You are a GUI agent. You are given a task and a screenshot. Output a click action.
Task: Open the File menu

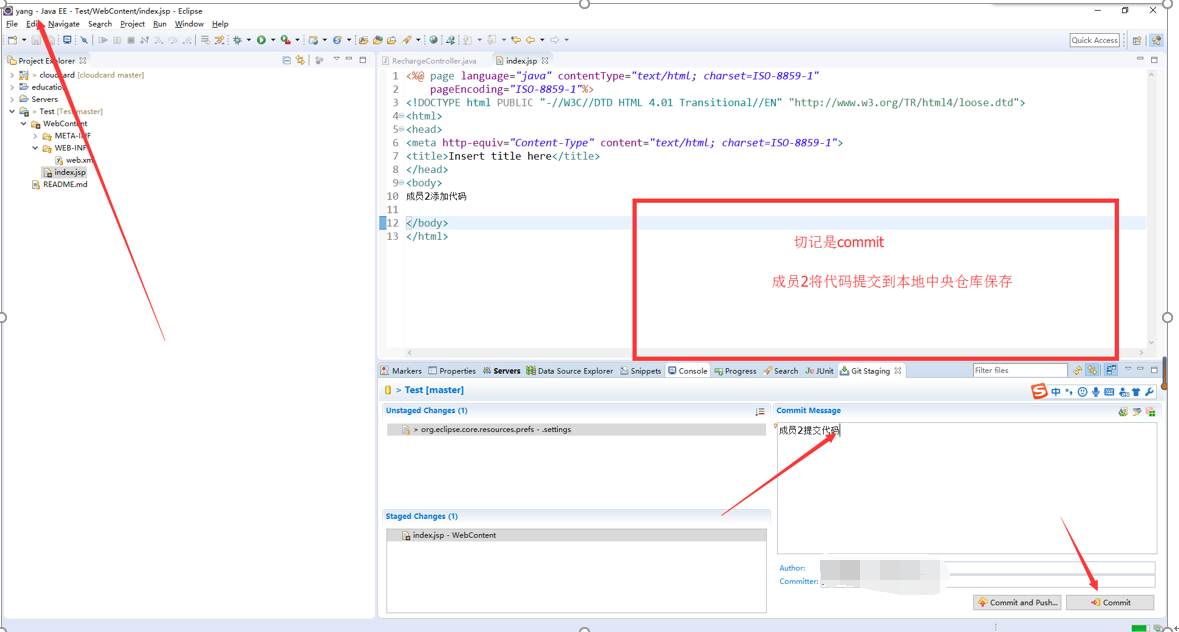(12, 24)
